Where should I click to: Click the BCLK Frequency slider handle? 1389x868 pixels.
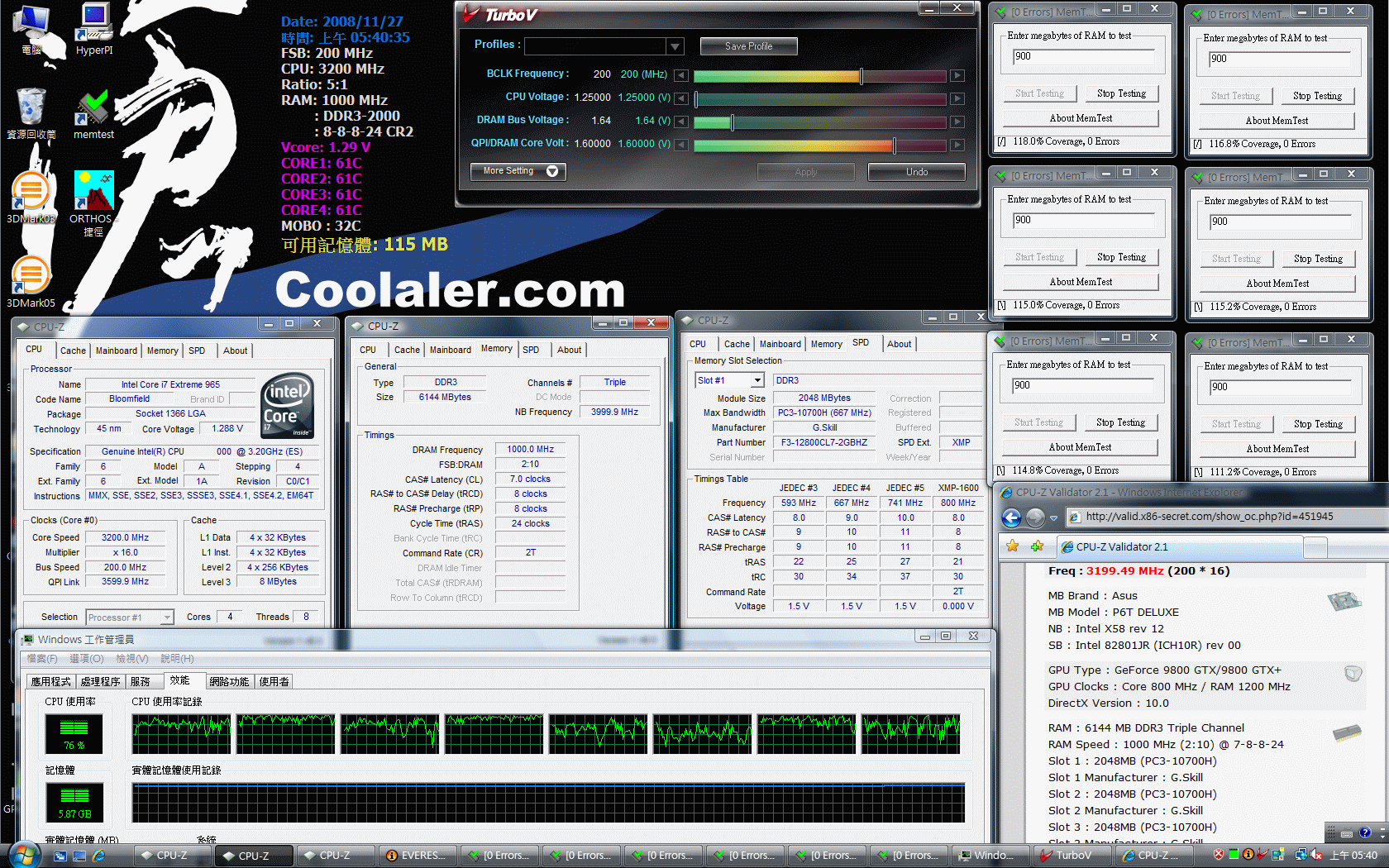(x=862, y=76)
